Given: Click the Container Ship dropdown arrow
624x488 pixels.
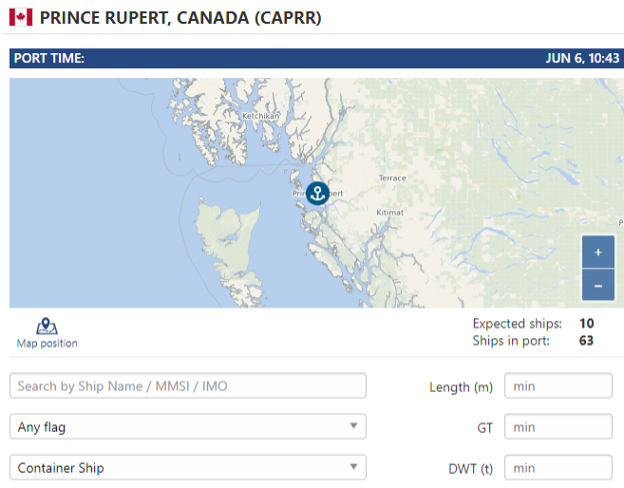Looking at the screenshot, I should pos(353,467).
